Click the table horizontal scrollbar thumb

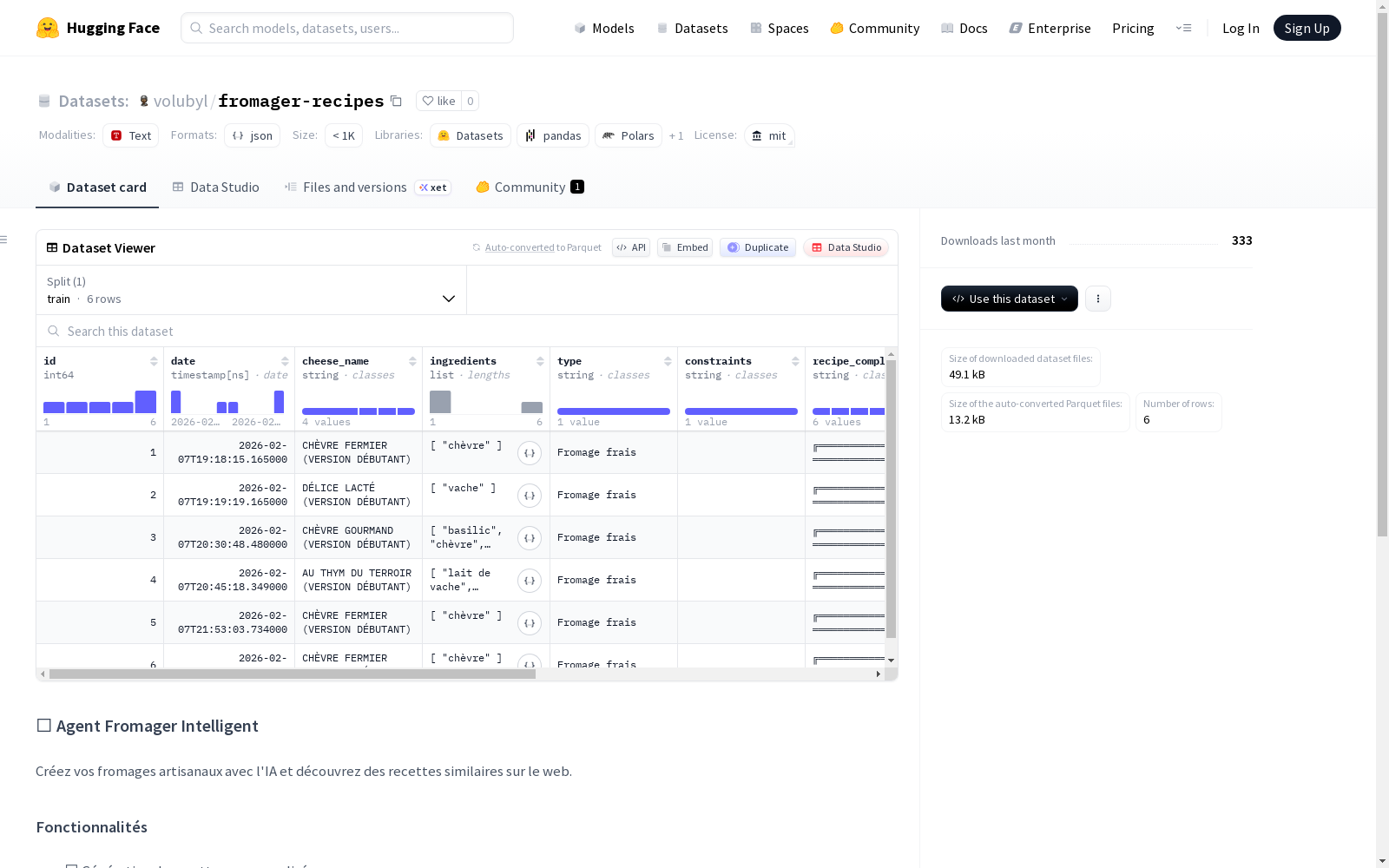tap(293, 674)
